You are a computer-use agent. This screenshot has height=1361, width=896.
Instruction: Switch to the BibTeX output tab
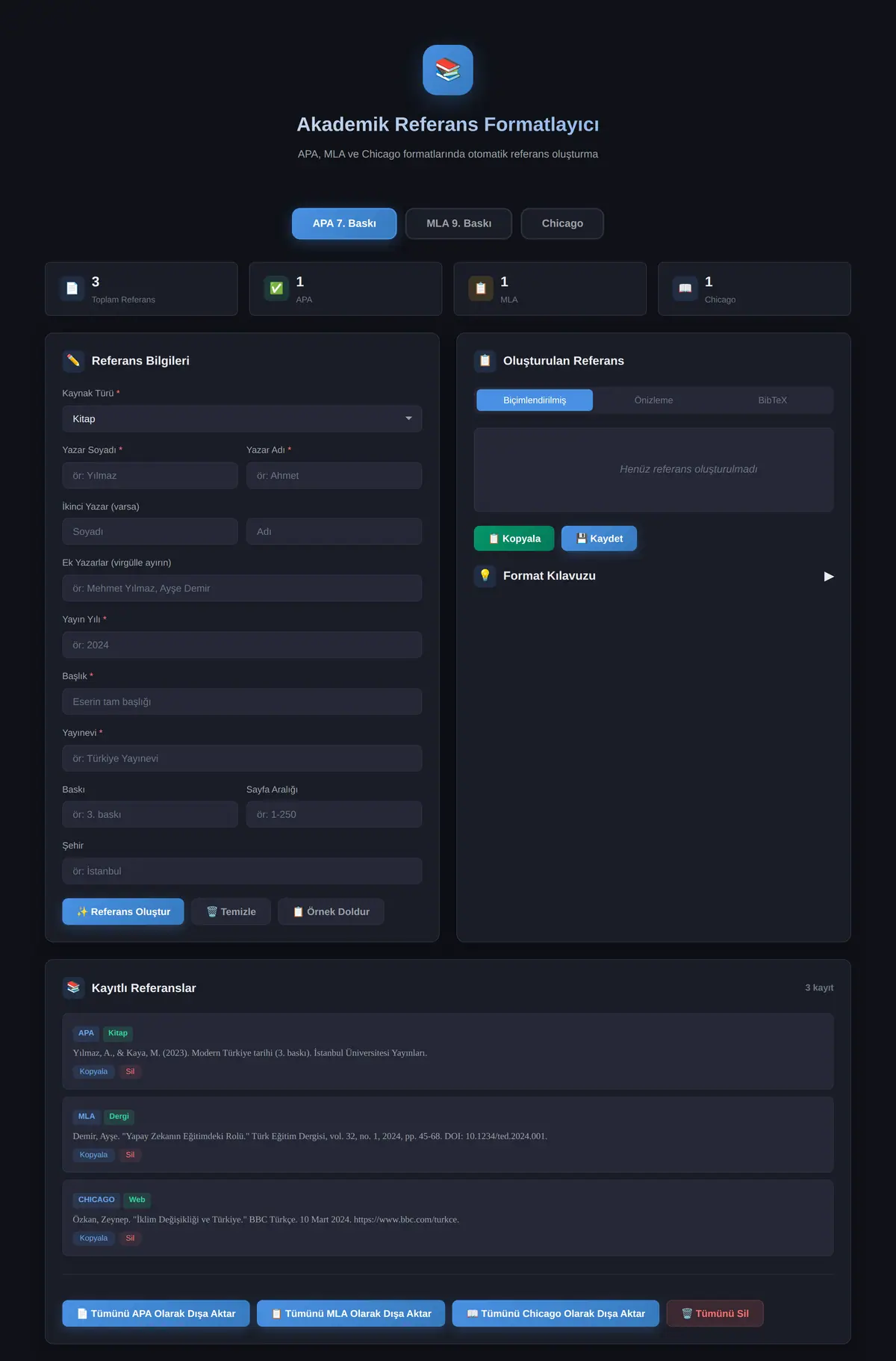coord(772,400)
